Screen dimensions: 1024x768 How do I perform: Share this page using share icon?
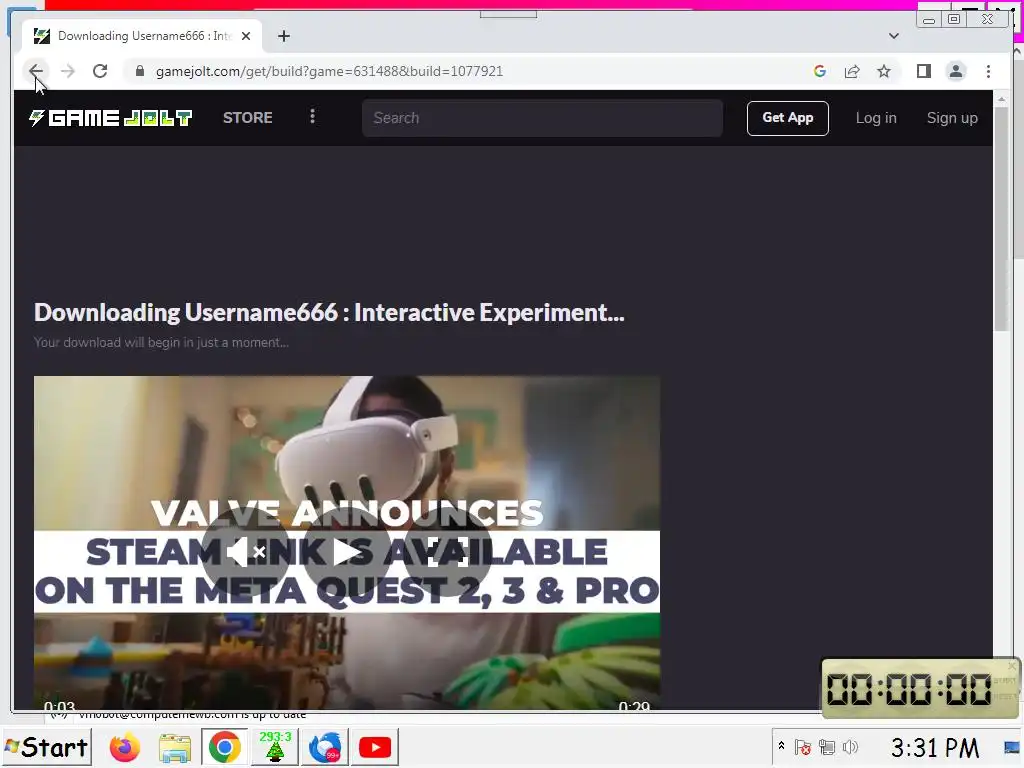[852, 71]
